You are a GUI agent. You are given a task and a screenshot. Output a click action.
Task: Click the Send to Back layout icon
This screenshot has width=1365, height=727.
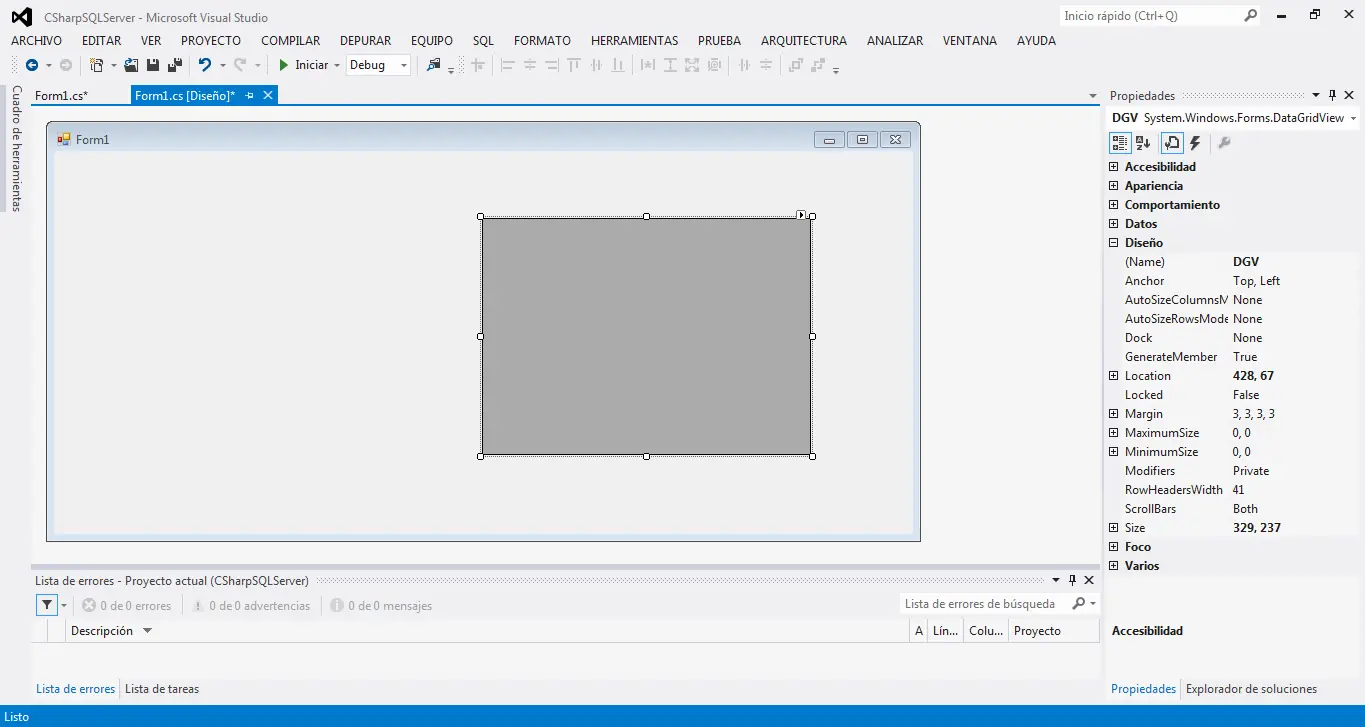coord(818,65)
